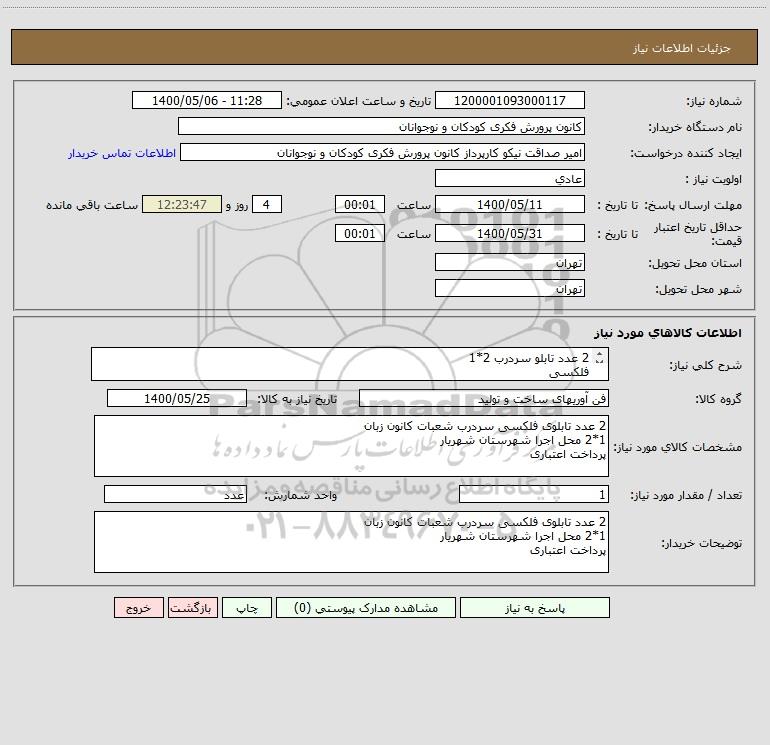Viewport: 770px width, 745px height.
Task: Click the 'نام دستگاه خریدار:' label
Action: pyautogui.click(x=695, y=127)
